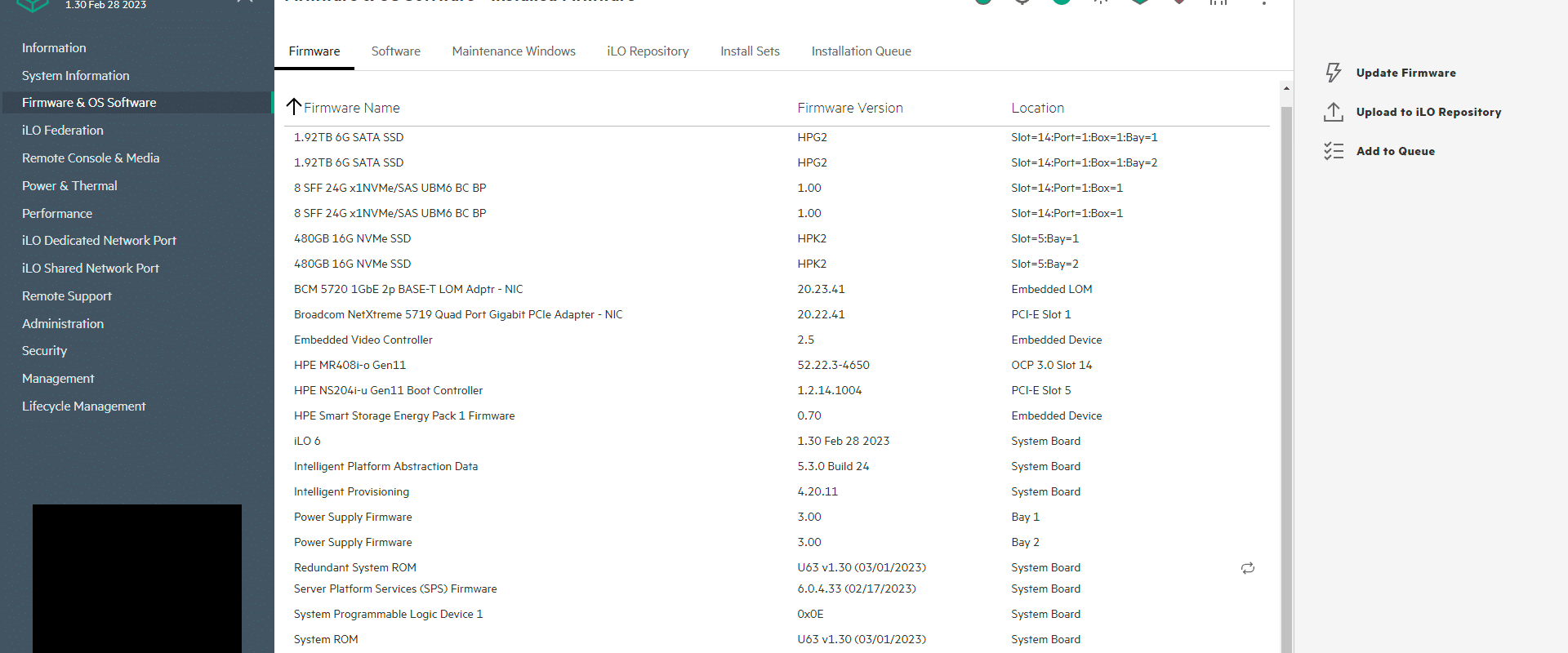Click version 6.0.4.33 (02/17/2023) cell
The image size is (1568, 653).
coord(857,589)
